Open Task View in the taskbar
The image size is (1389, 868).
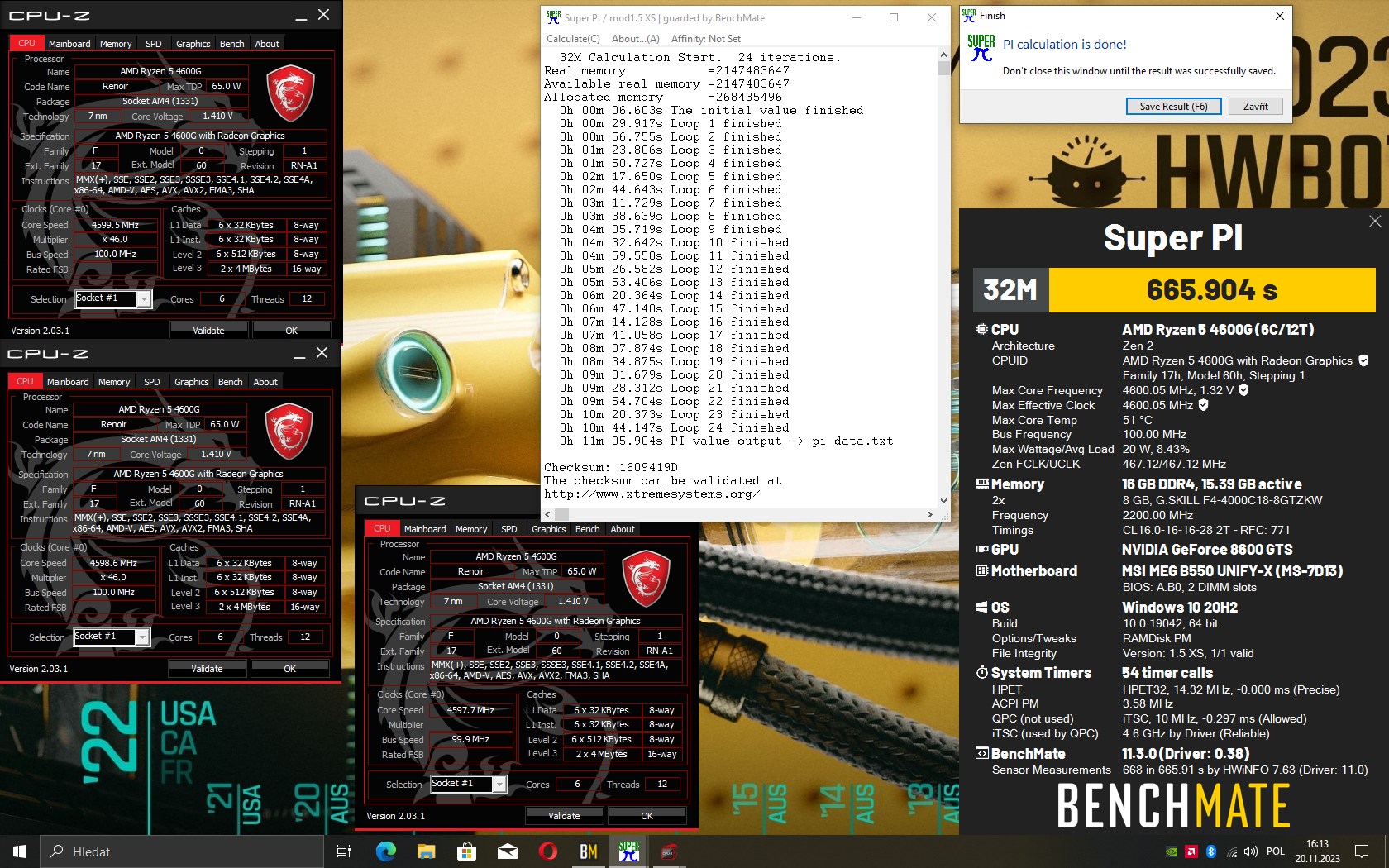tap(344, 851)
